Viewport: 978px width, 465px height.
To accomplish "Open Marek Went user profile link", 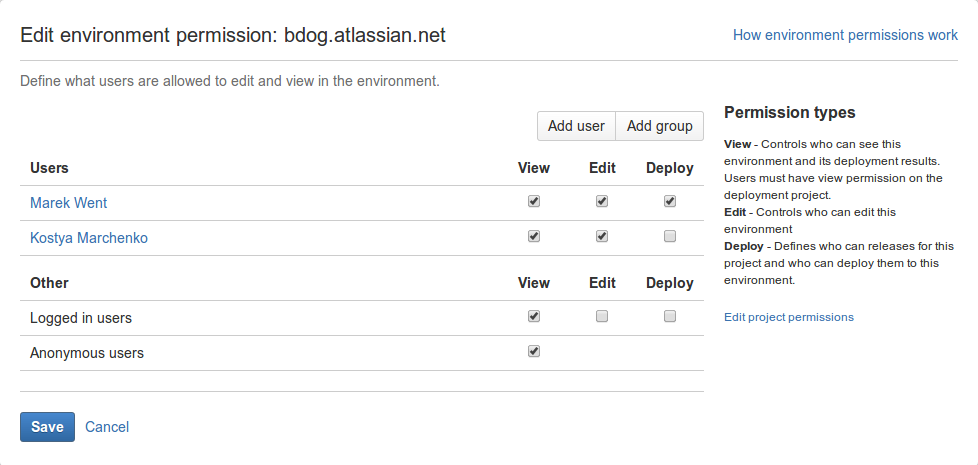I will (x=69, y=203).
